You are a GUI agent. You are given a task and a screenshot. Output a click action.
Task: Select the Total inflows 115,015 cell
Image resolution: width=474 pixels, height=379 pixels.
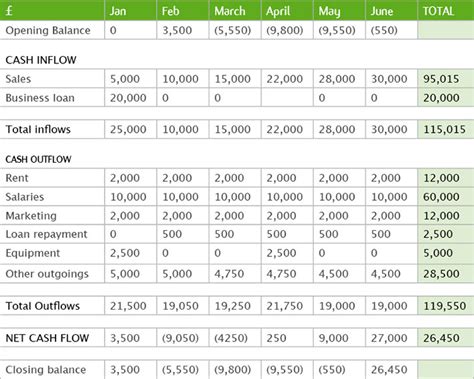(x=446, y=129)
